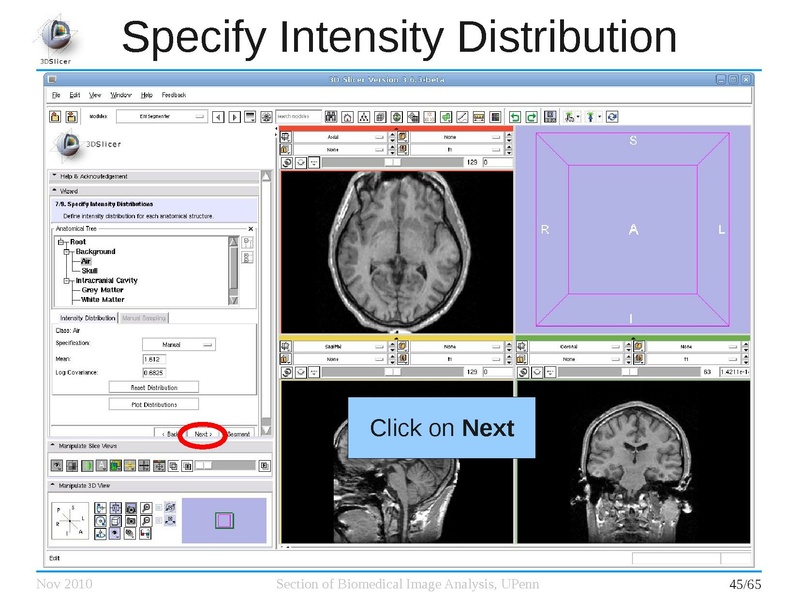Enable the checkbox next to the spin control
Screen dimensions: 800x600
pyautogui.click(x=158, y=509)
